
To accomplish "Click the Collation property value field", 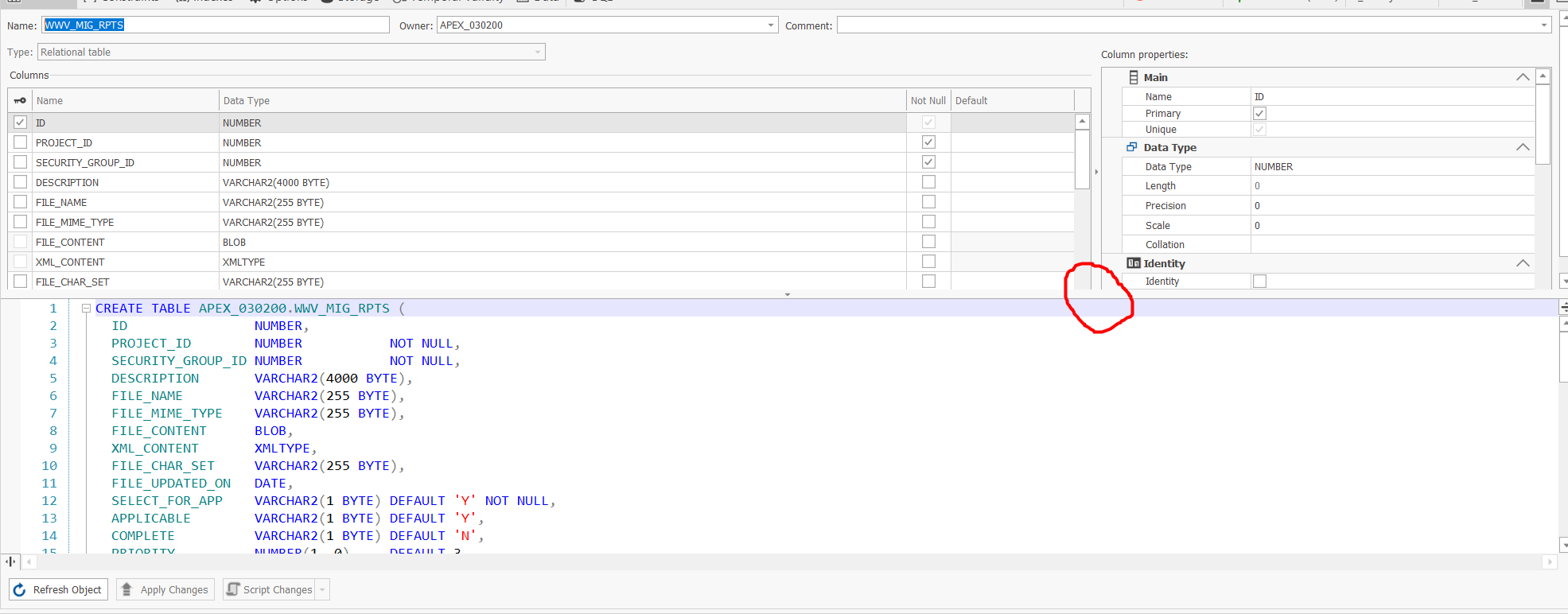I will click(1392, 245).
